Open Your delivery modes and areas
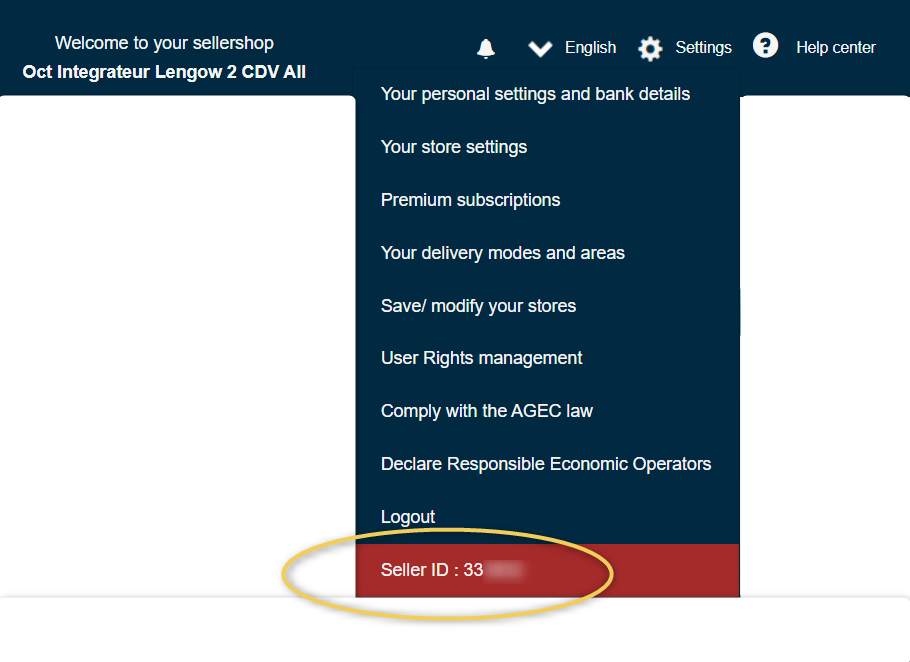Image resolution: width=910 pixels, height=662 pixels. [x=502, y=253]
